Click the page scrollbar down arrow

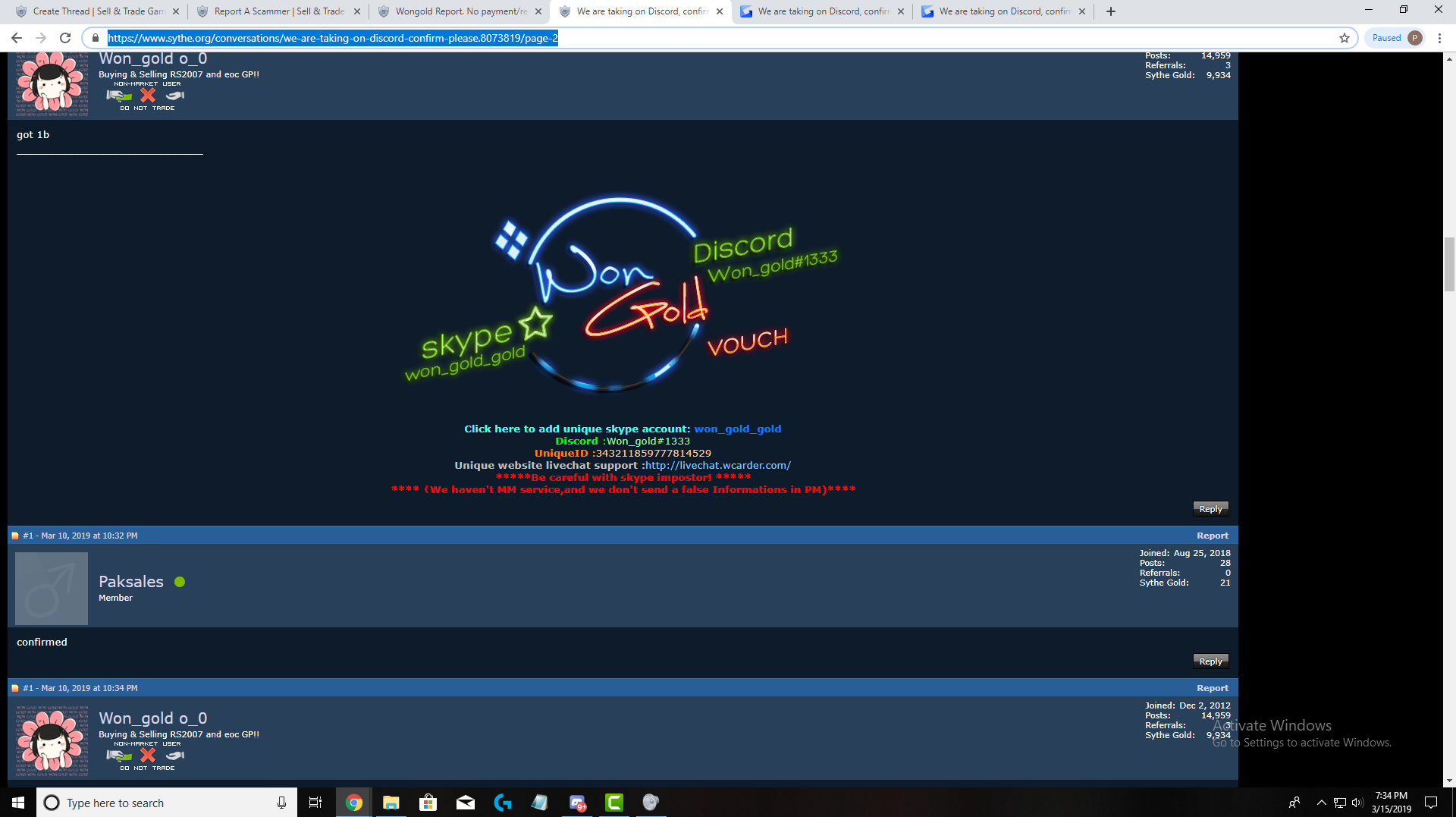pos(1449,781)
